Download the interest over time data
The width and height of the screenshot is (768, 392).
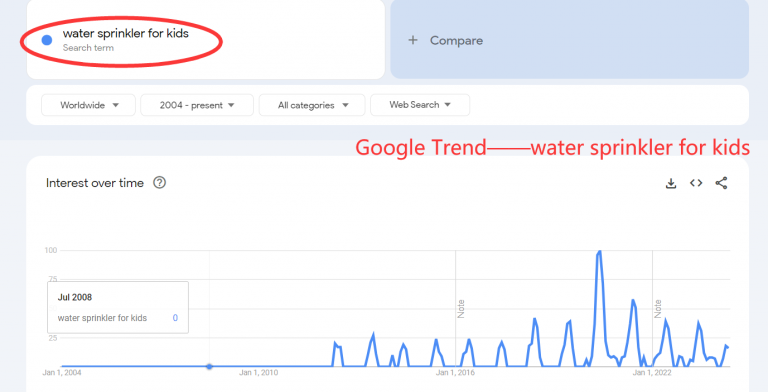pyautogui.click(x=671, y=183)
